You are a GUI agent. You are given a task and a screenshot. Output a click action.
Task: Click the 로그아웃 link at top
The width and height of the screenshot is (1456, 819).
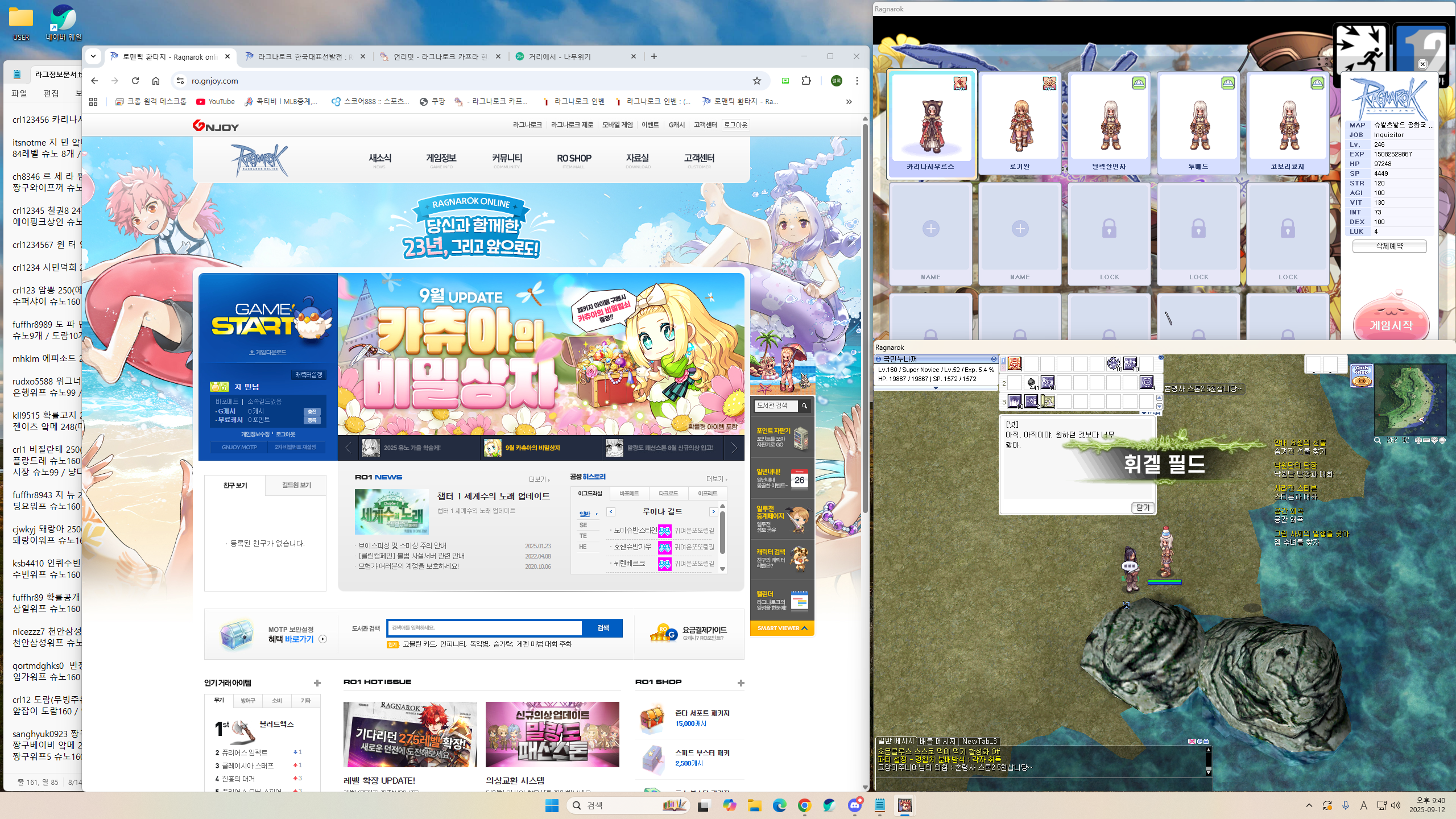[735, 125]
